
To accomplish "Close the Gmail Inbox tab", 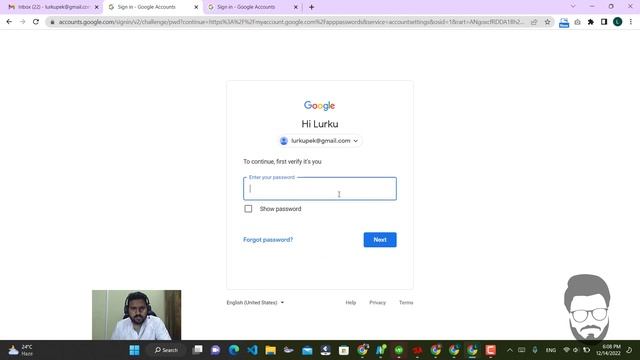I will 97,7.
